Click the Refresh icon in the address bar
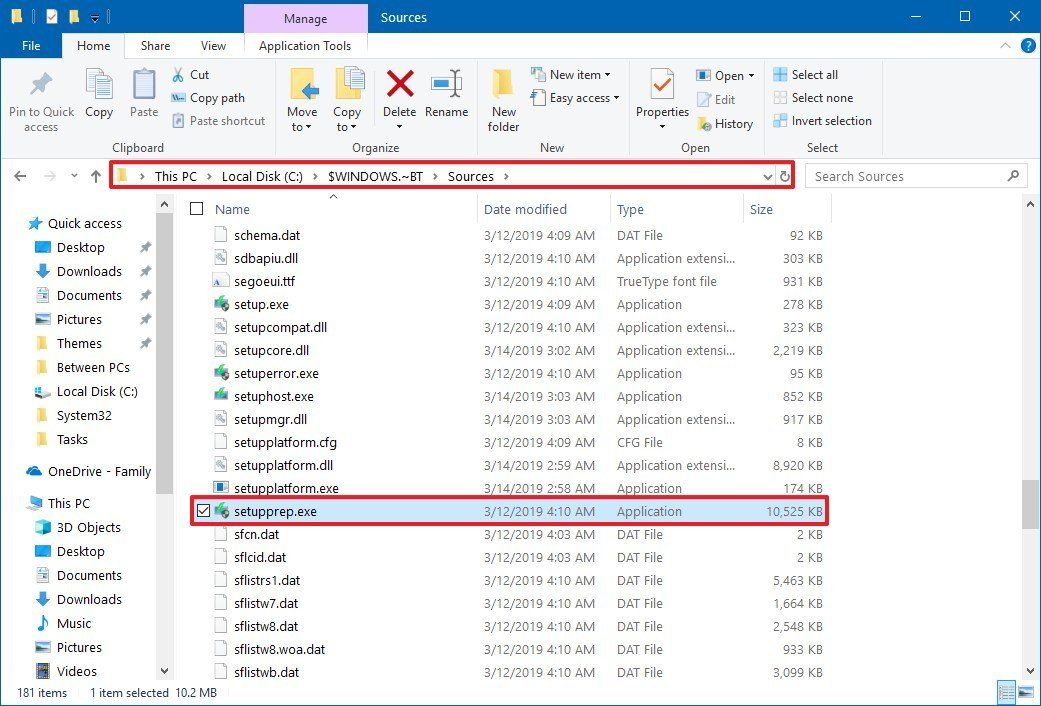Screen dimensions: 1041x706 (x=786, y=176)
